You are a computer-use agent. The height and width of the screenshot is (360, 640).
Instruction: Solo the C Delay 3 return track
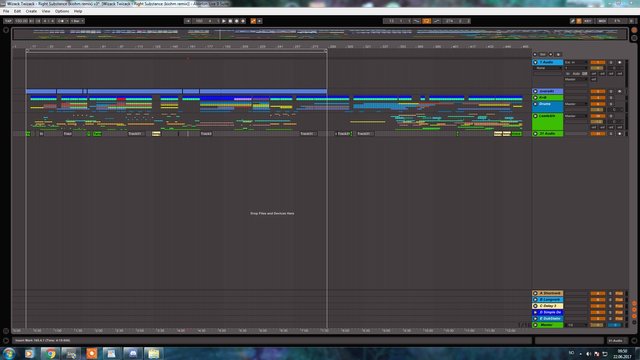tap(610, 306)
